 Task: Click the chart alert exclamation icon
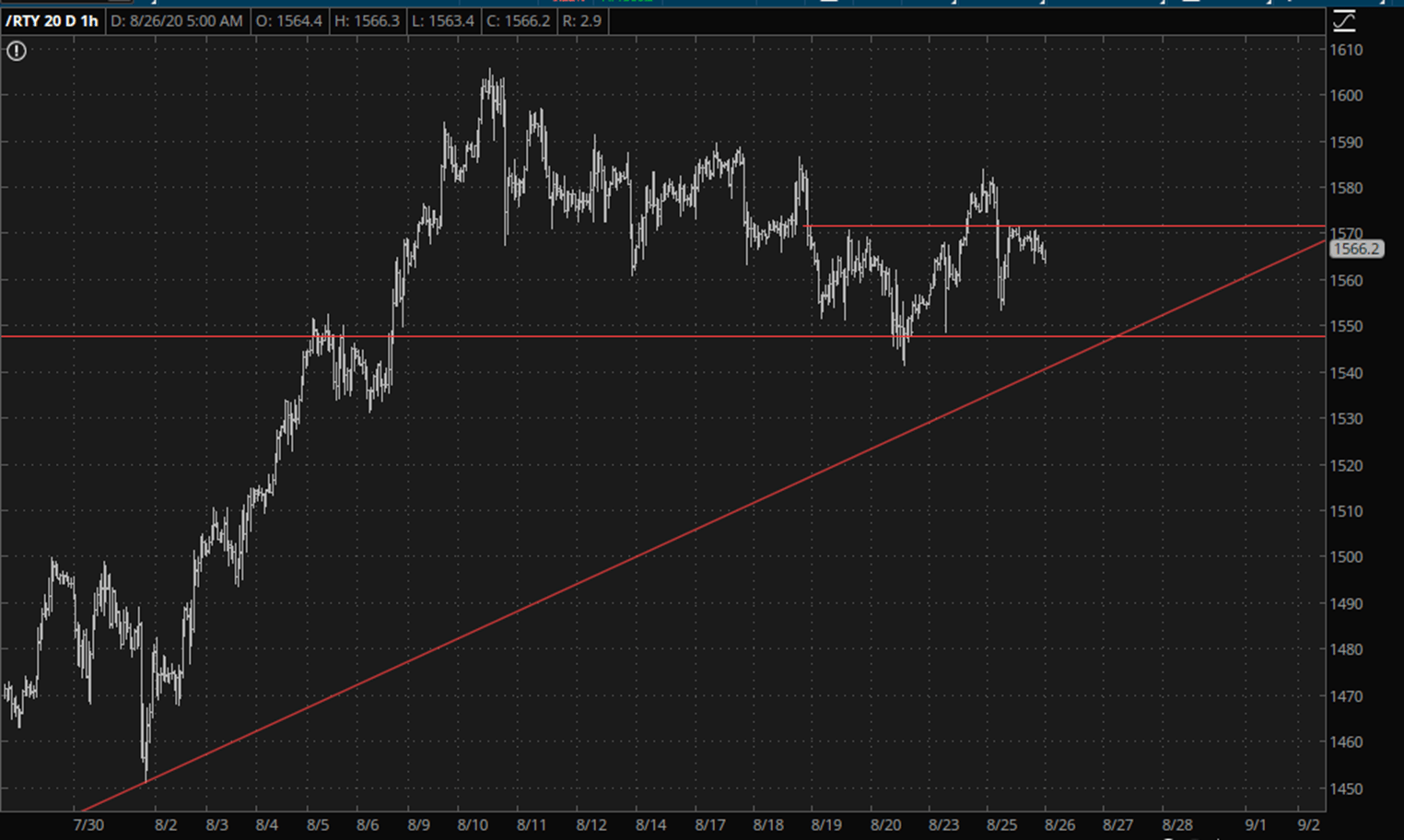[17, 52]
